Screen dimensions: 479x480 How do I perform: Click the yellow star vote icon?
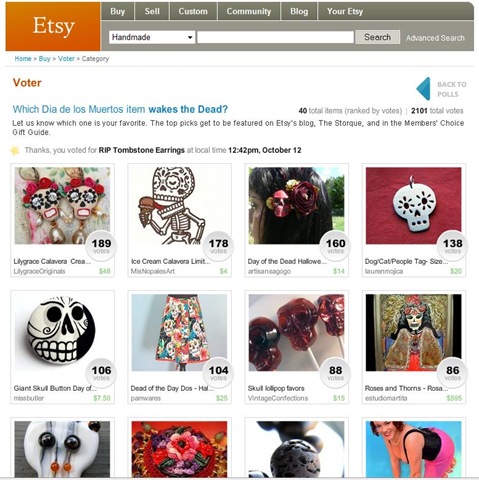(15, 150)
